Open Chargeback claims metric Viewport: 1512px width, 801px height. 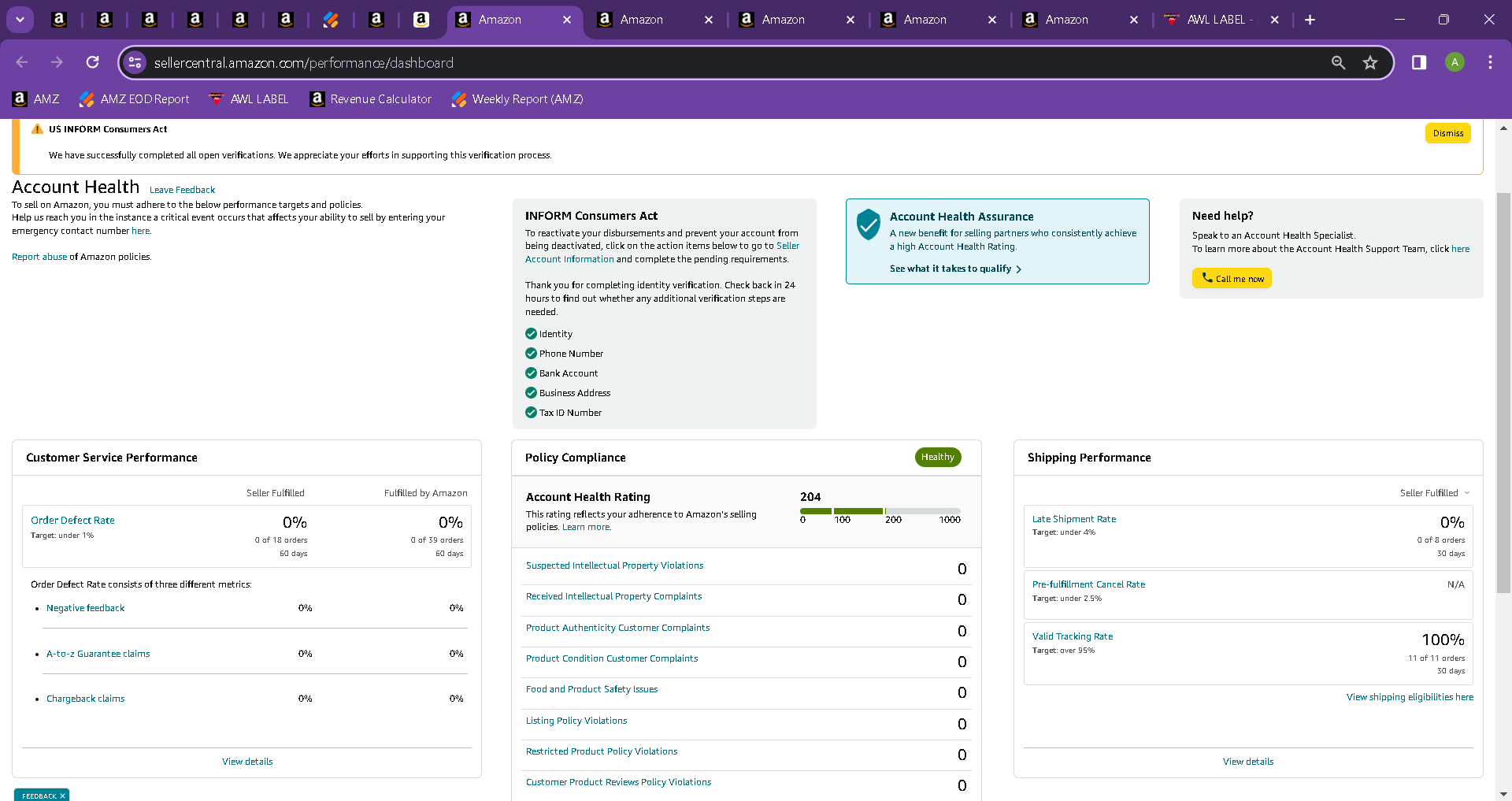(85, 699)
